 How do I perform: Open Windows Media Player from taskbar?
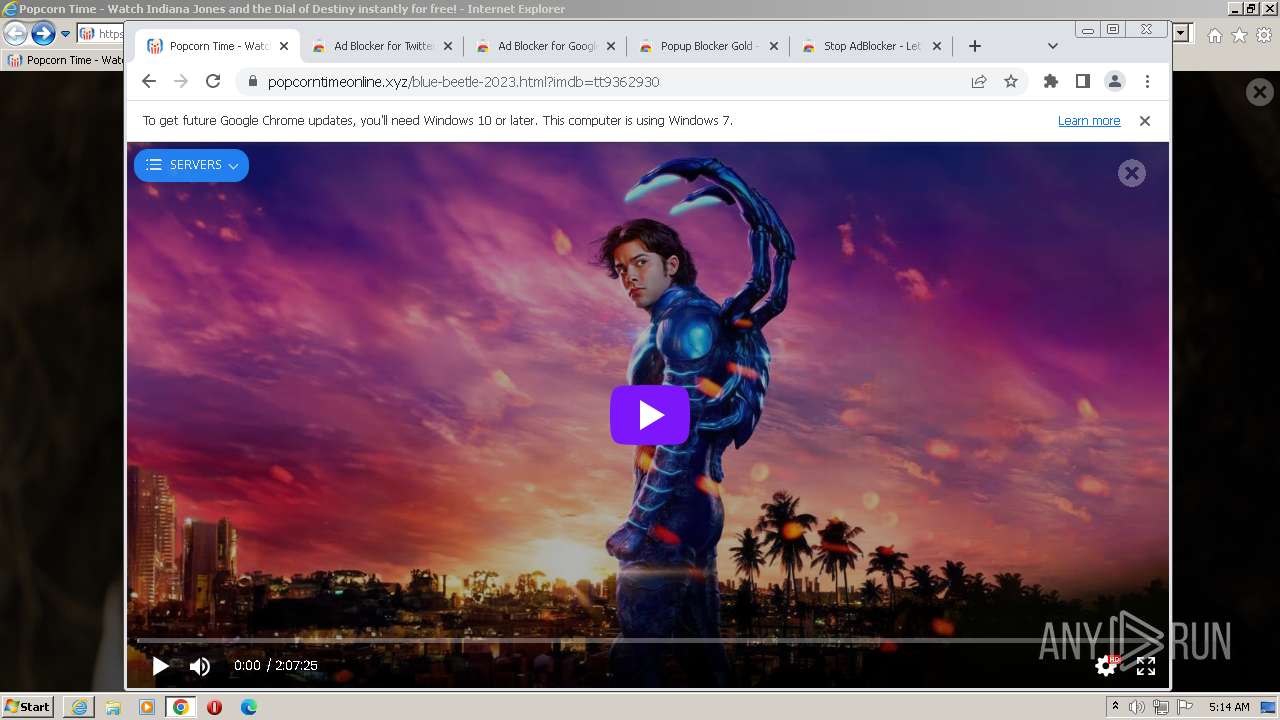pos(147,707)
